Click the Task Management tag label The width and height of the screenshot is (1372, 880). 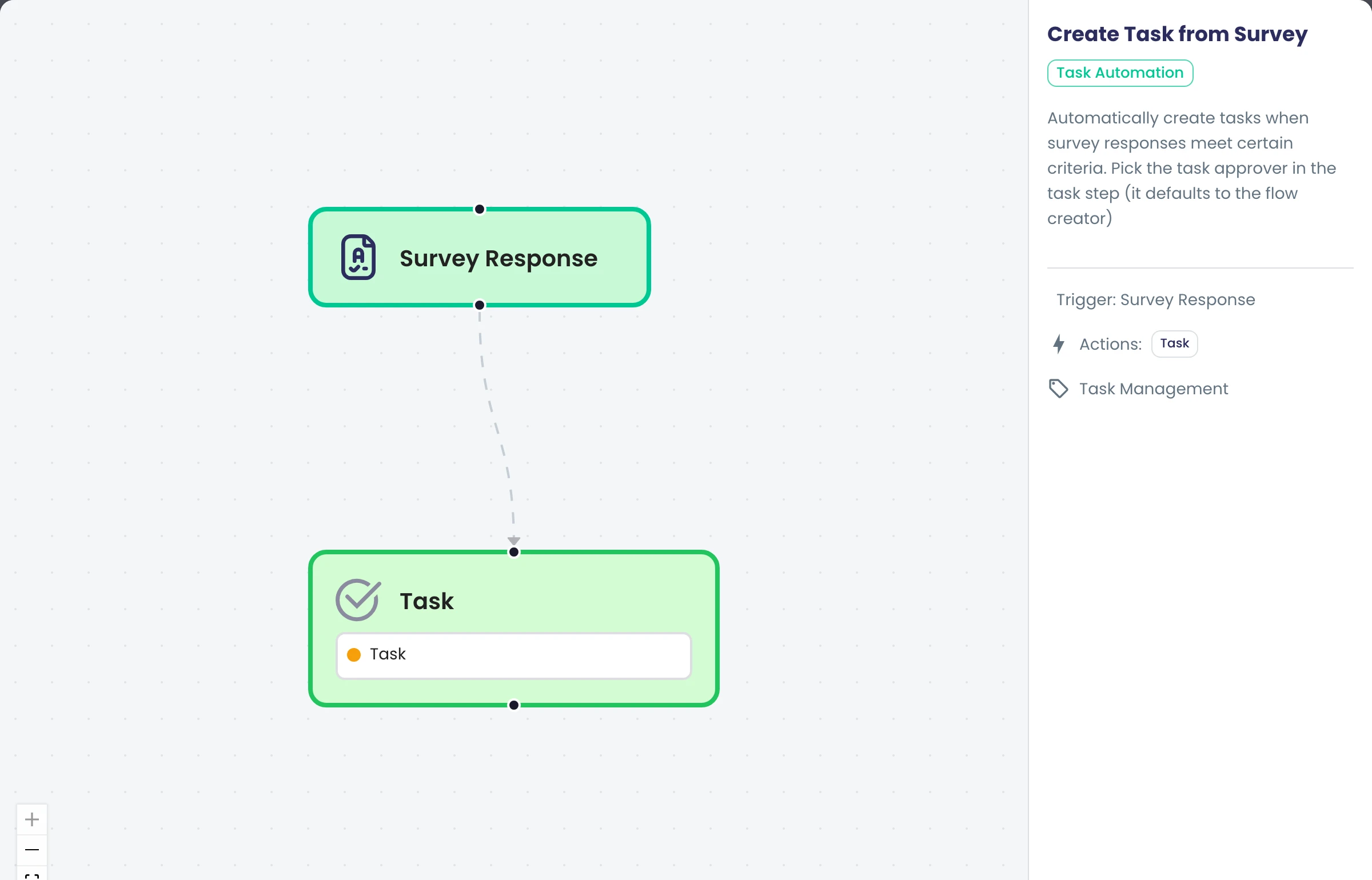(x=1154, y=389)
